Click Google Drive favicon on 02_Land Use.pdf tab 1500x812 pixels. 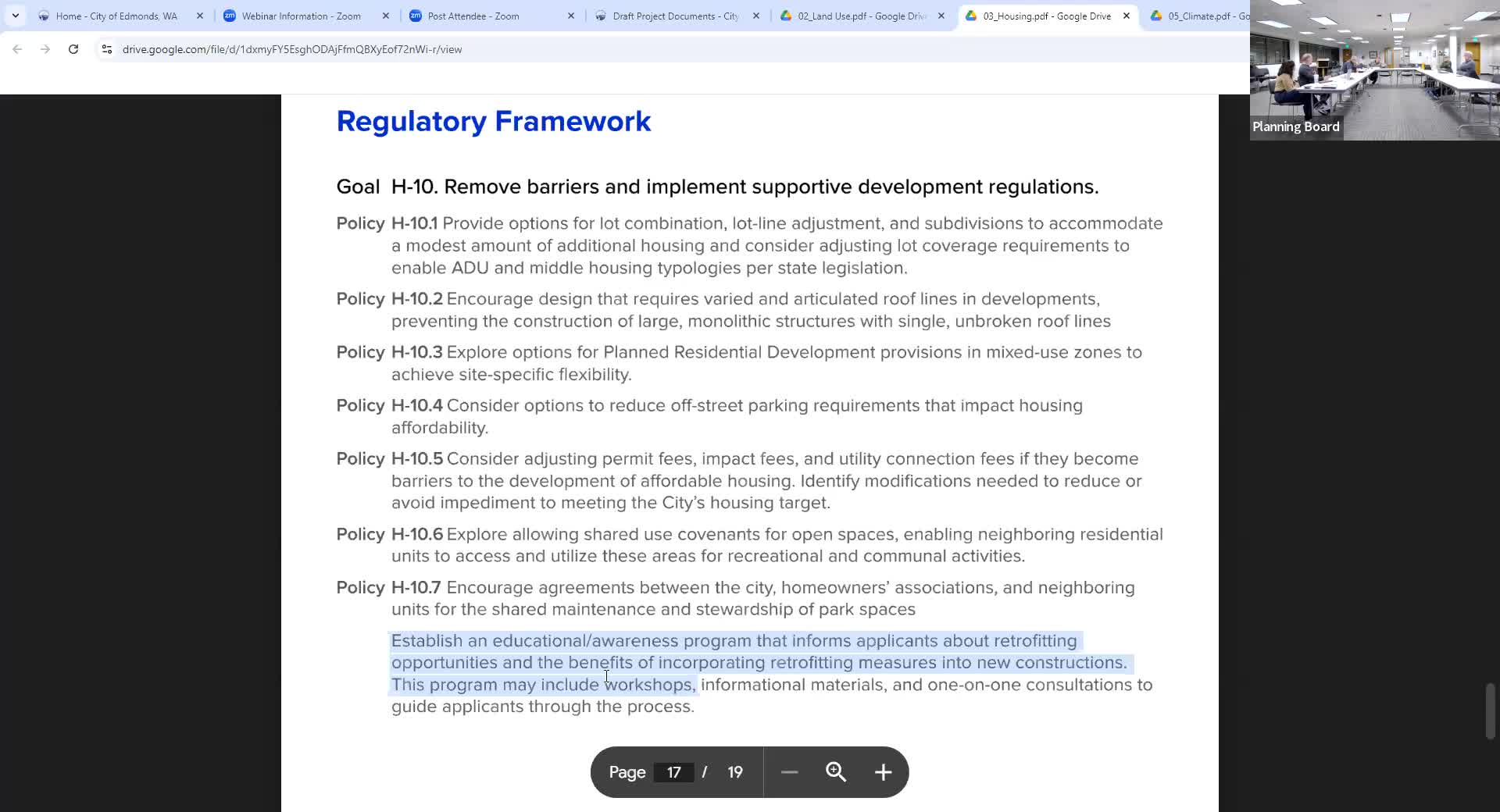click(x=786, y=16)
